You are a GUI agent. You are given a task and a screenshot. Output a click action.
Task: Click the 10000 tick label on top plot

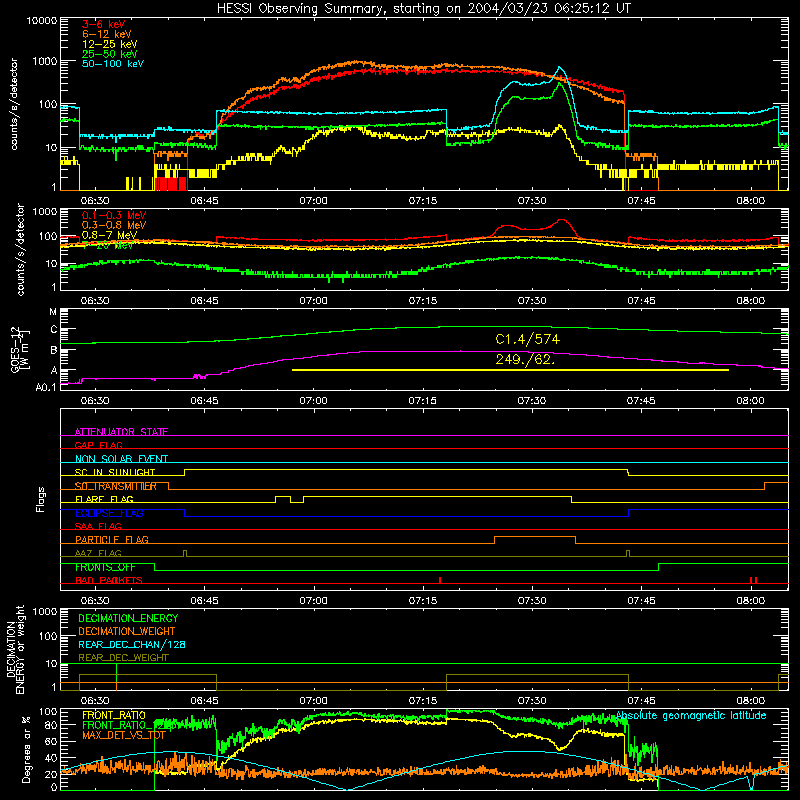pos(42,21)
